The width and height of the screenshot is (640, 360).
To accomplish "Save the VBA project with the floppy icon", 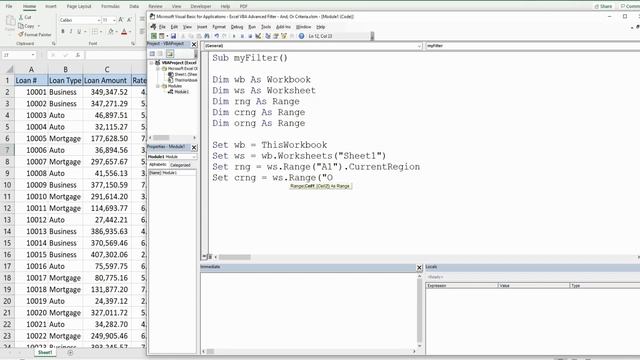I will (x=173, y=36).
